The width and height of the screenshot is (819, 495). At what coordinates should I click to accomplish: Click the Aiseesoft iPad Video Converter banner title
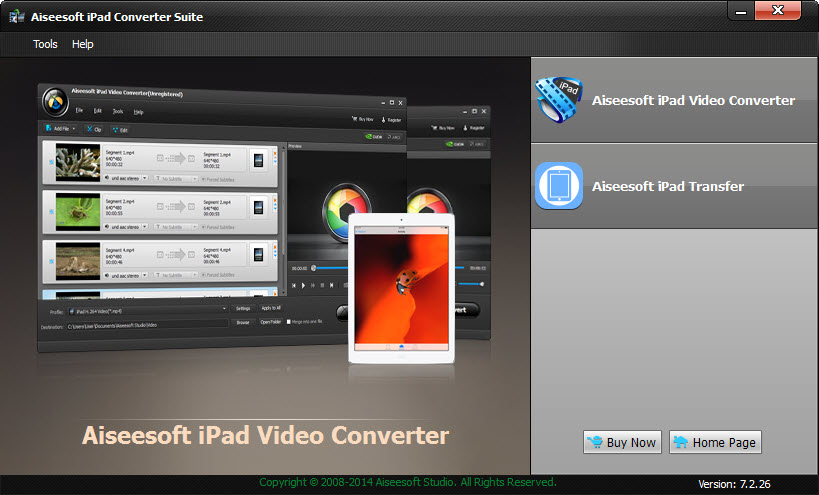coord(265,435)
